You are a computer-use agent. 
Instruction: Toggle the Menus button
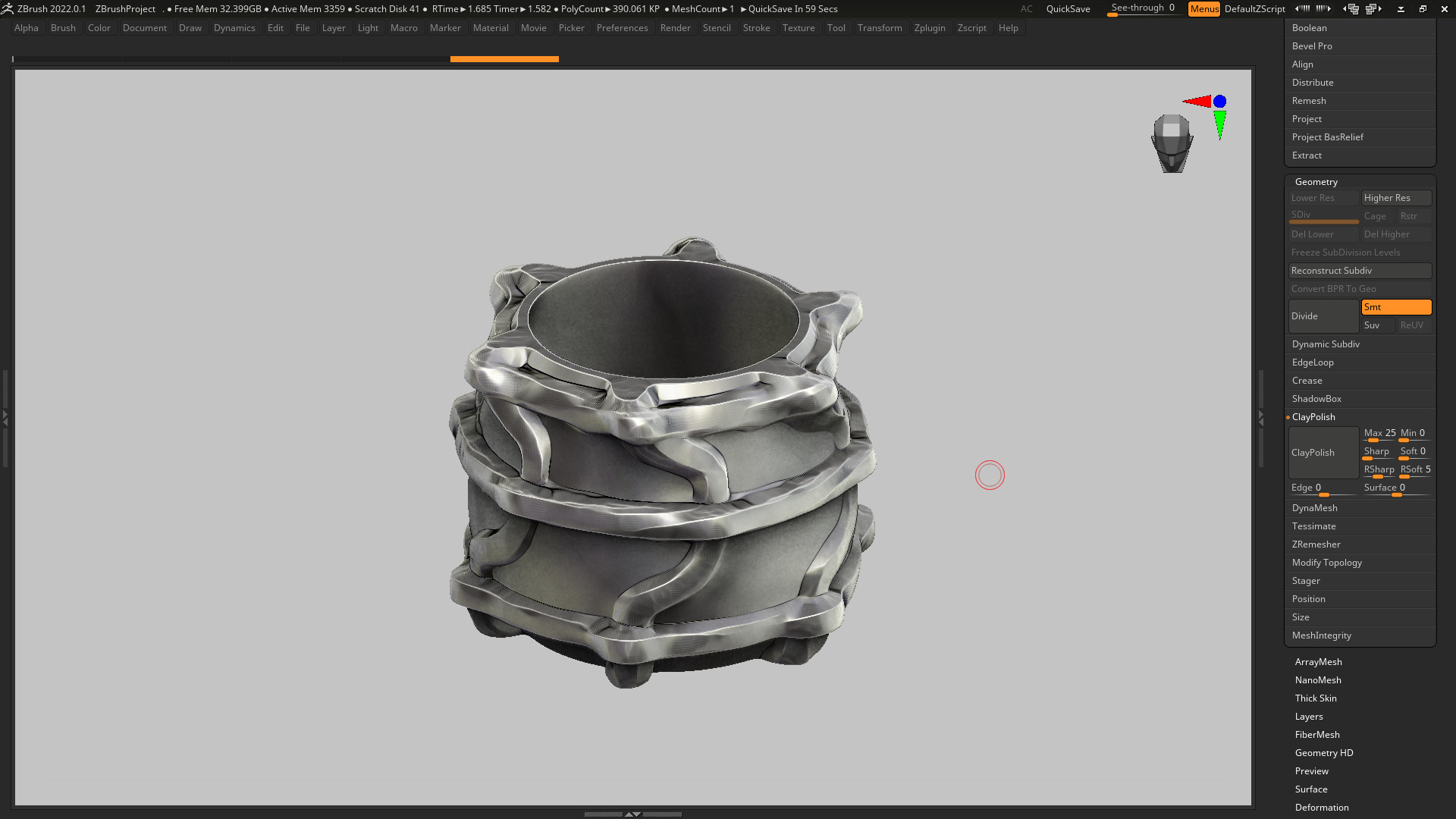[1203, 8]
